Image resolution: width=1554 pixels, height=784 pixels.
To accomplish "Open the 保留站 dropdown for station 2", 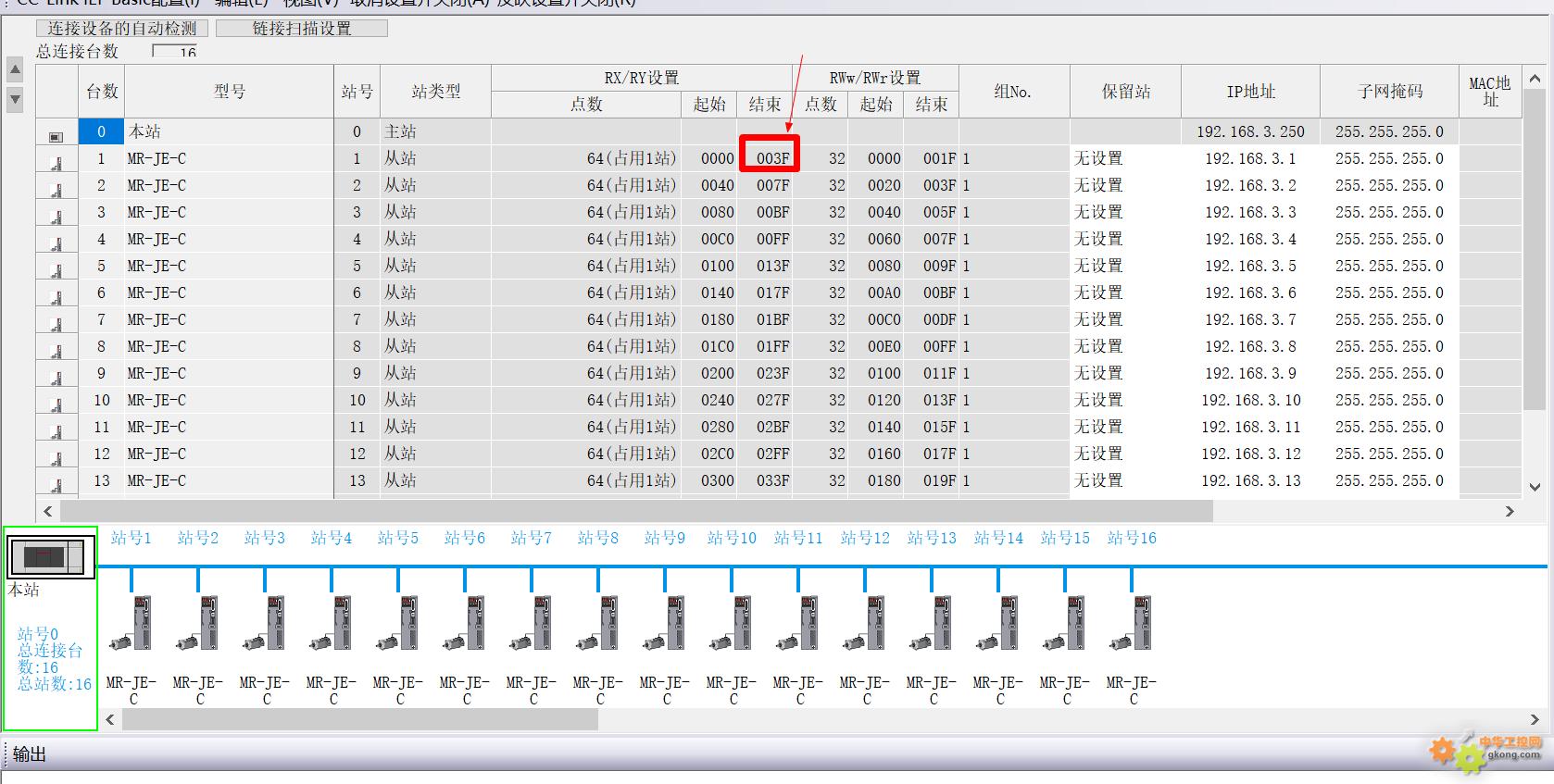I will tap(1125, 185).
